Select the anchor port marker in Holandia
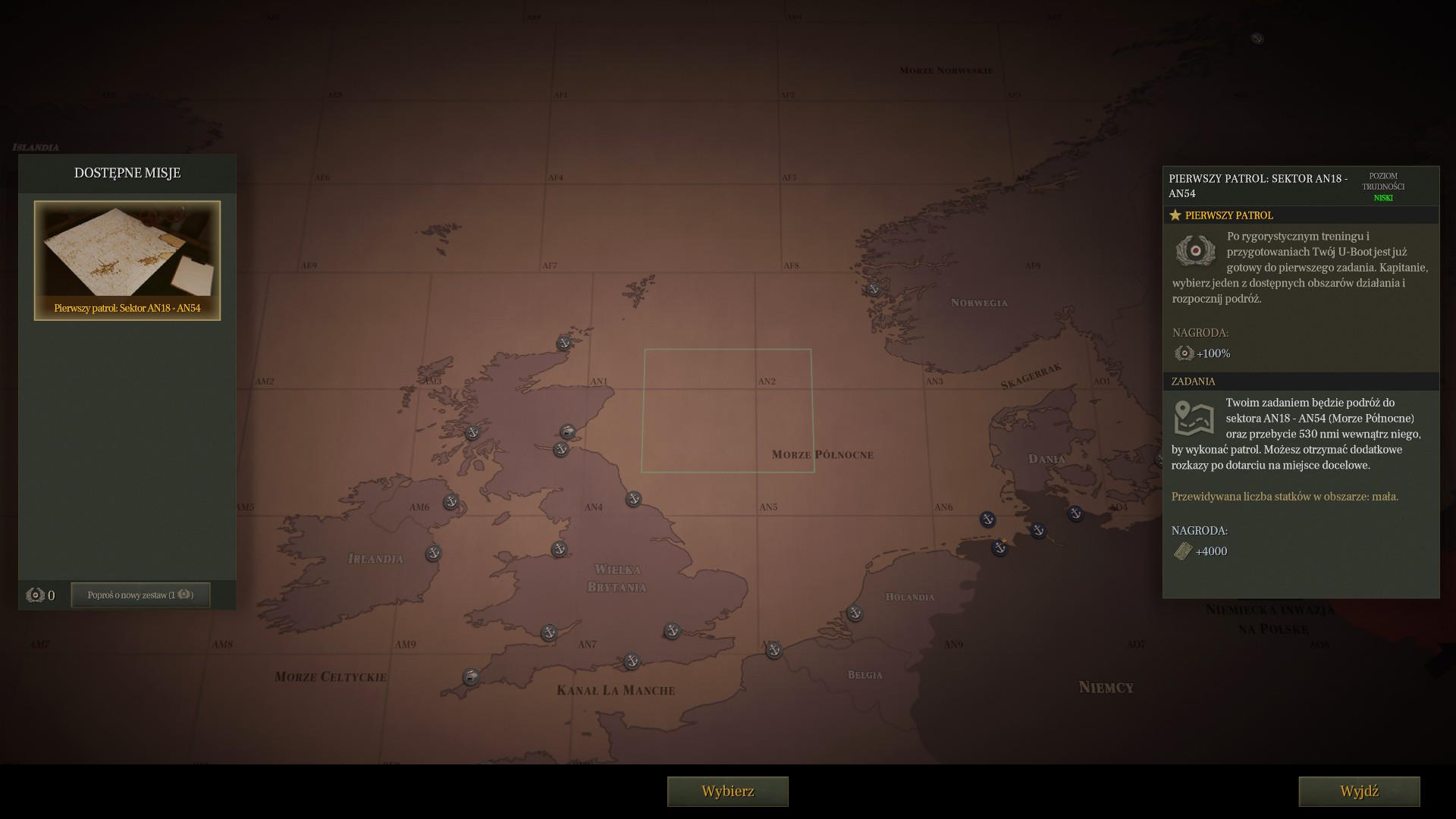1456x819 pixels. (855, 613)
